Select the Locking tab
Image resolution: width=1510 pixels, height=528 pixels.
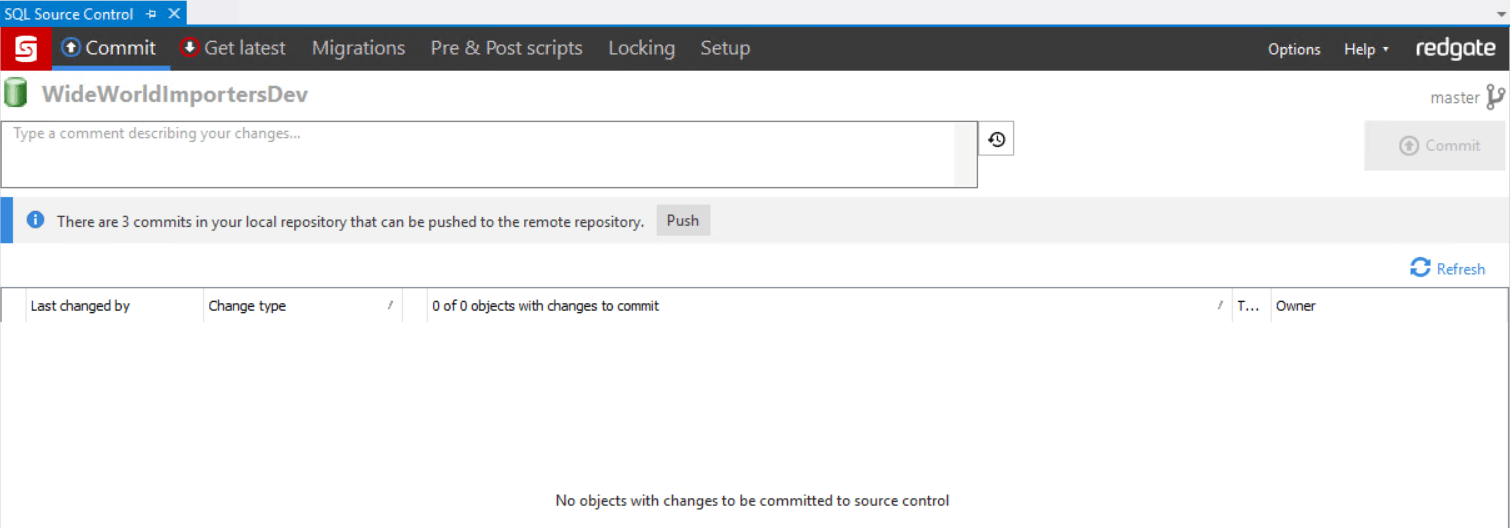(x=641, y=48)
